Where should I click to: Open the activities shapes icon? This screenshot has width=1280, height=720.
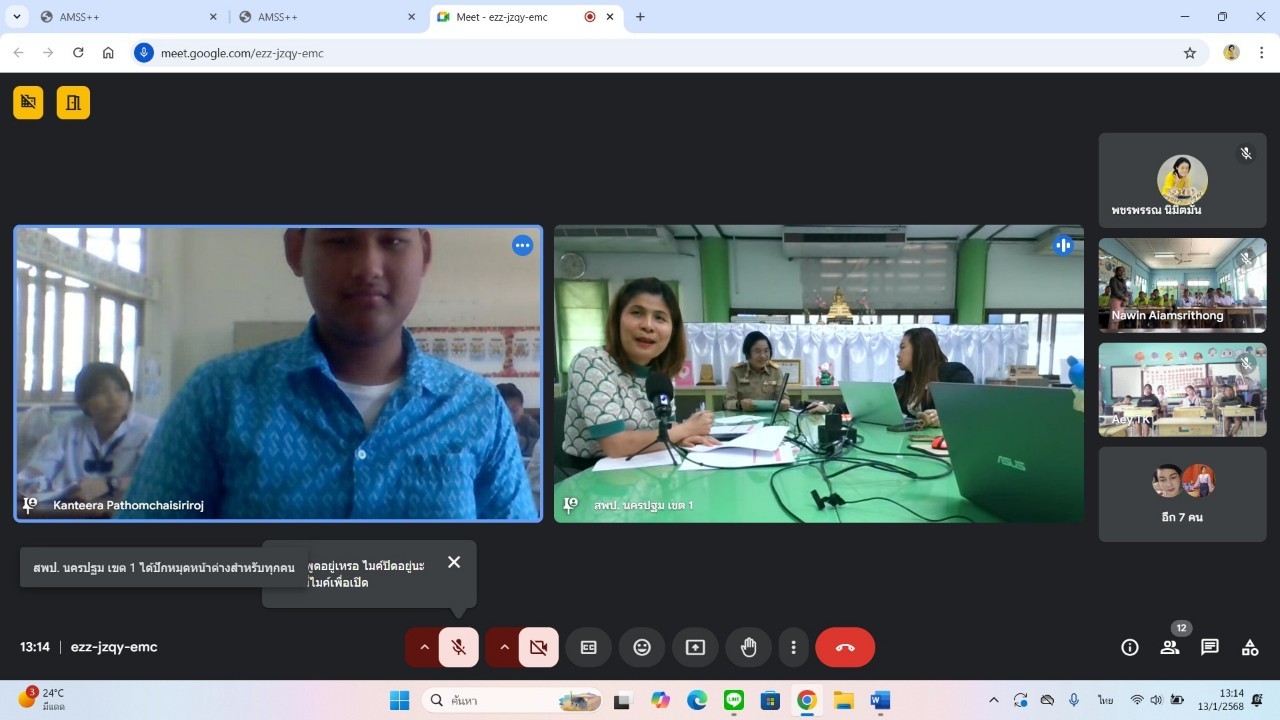pyautogui.click(x=1250, y=647)
